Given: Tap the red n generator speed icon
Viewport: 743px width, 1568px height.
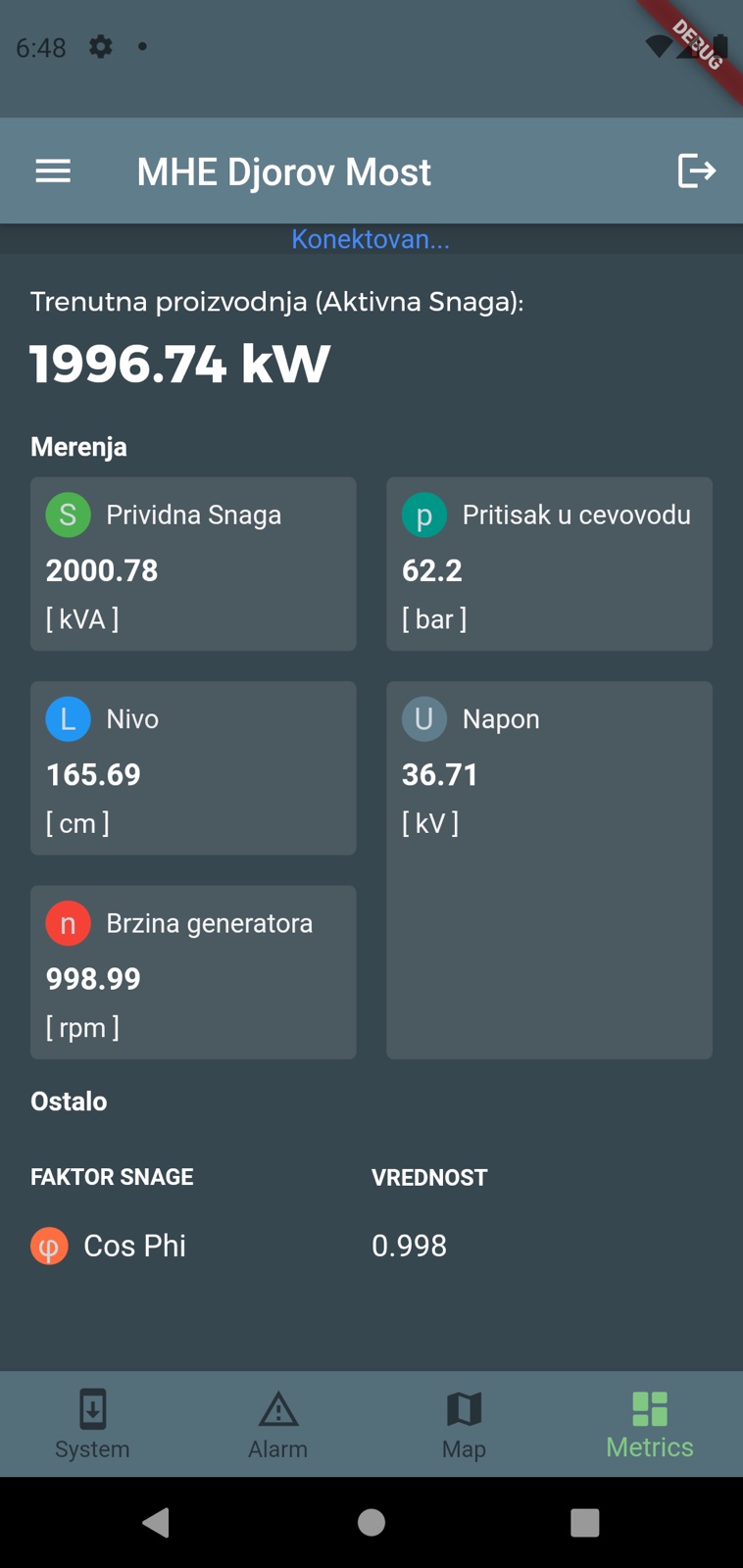Looking at the screenshot, I should pyautogui.click(x=68, y=923).
